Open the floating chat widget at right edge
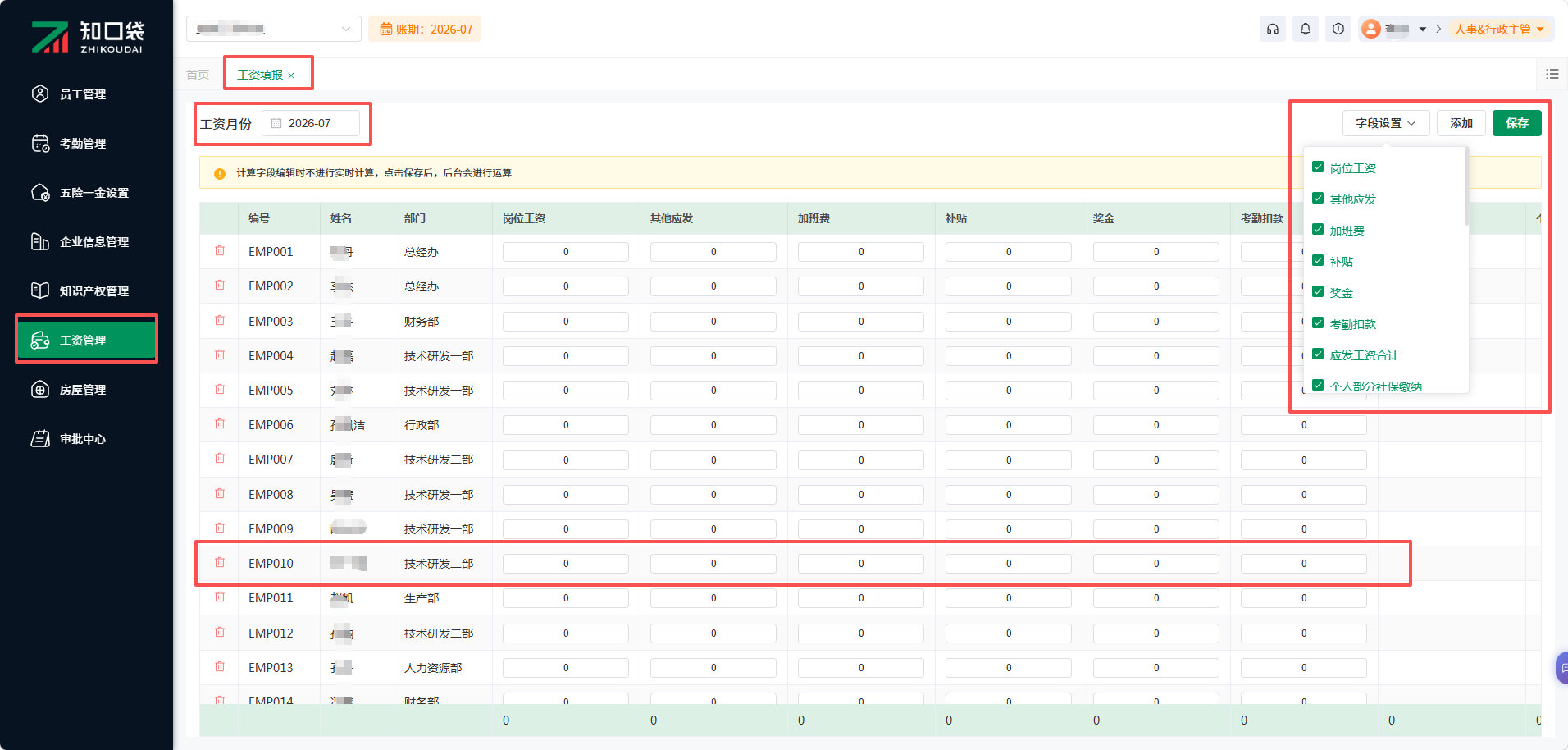Screen dimensions: 1568x750 pos(1562,668)
